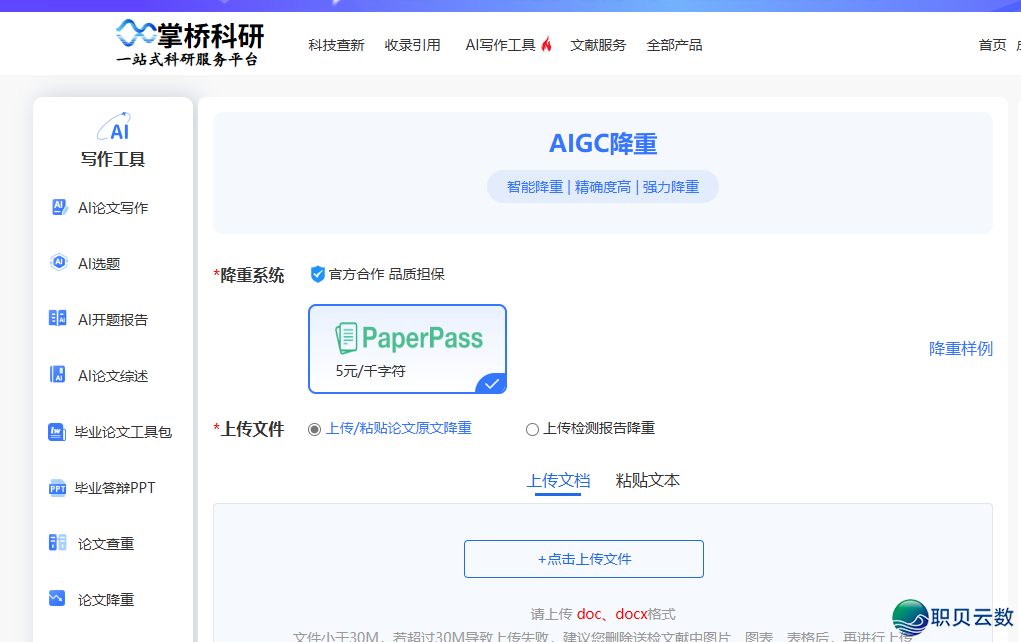Open the 全部产品 menu
The image size is (1021, 642).
click(x=674, y=45)
